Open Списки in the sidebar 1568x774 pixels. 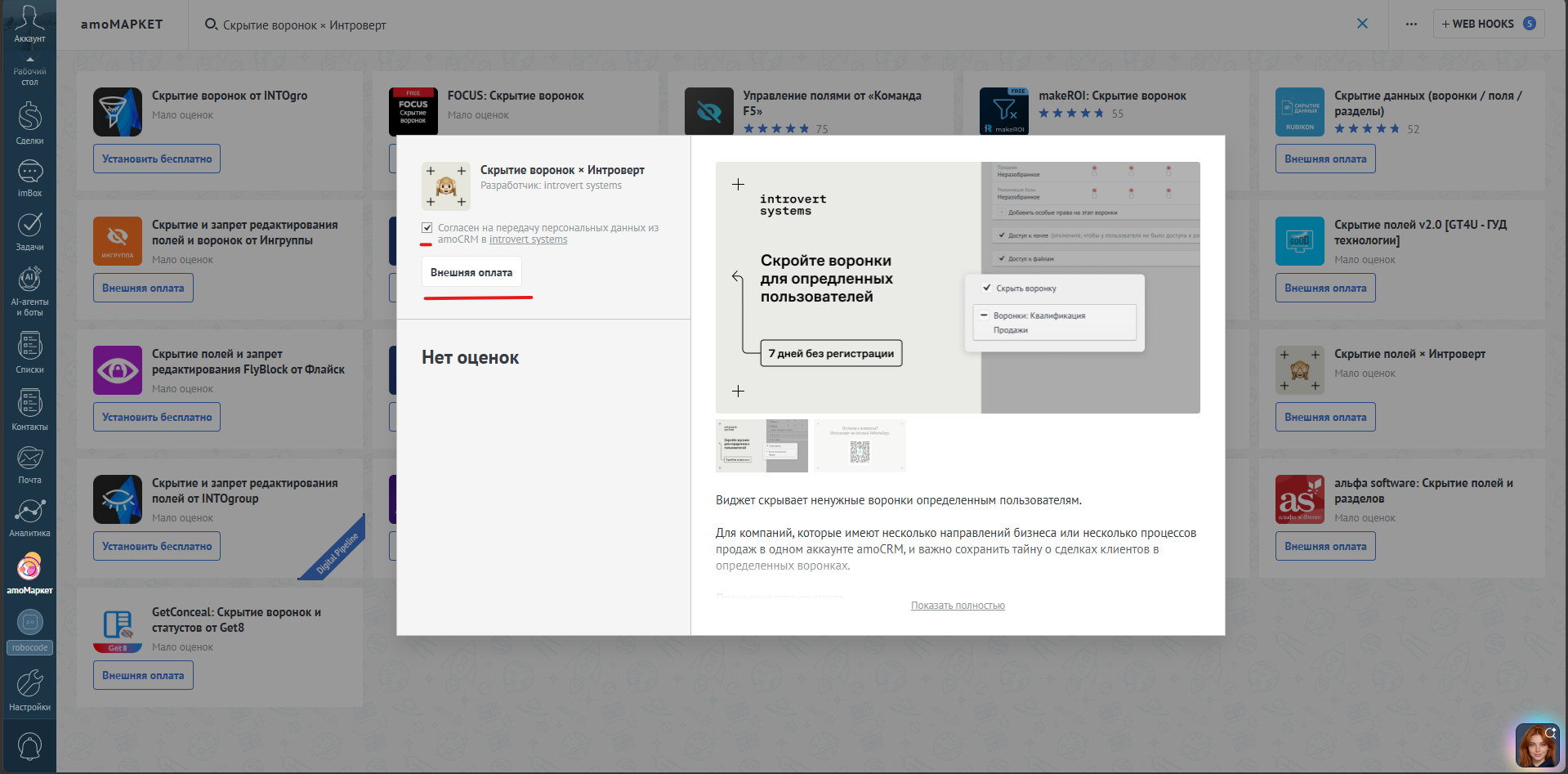click(x=29, y=352)
